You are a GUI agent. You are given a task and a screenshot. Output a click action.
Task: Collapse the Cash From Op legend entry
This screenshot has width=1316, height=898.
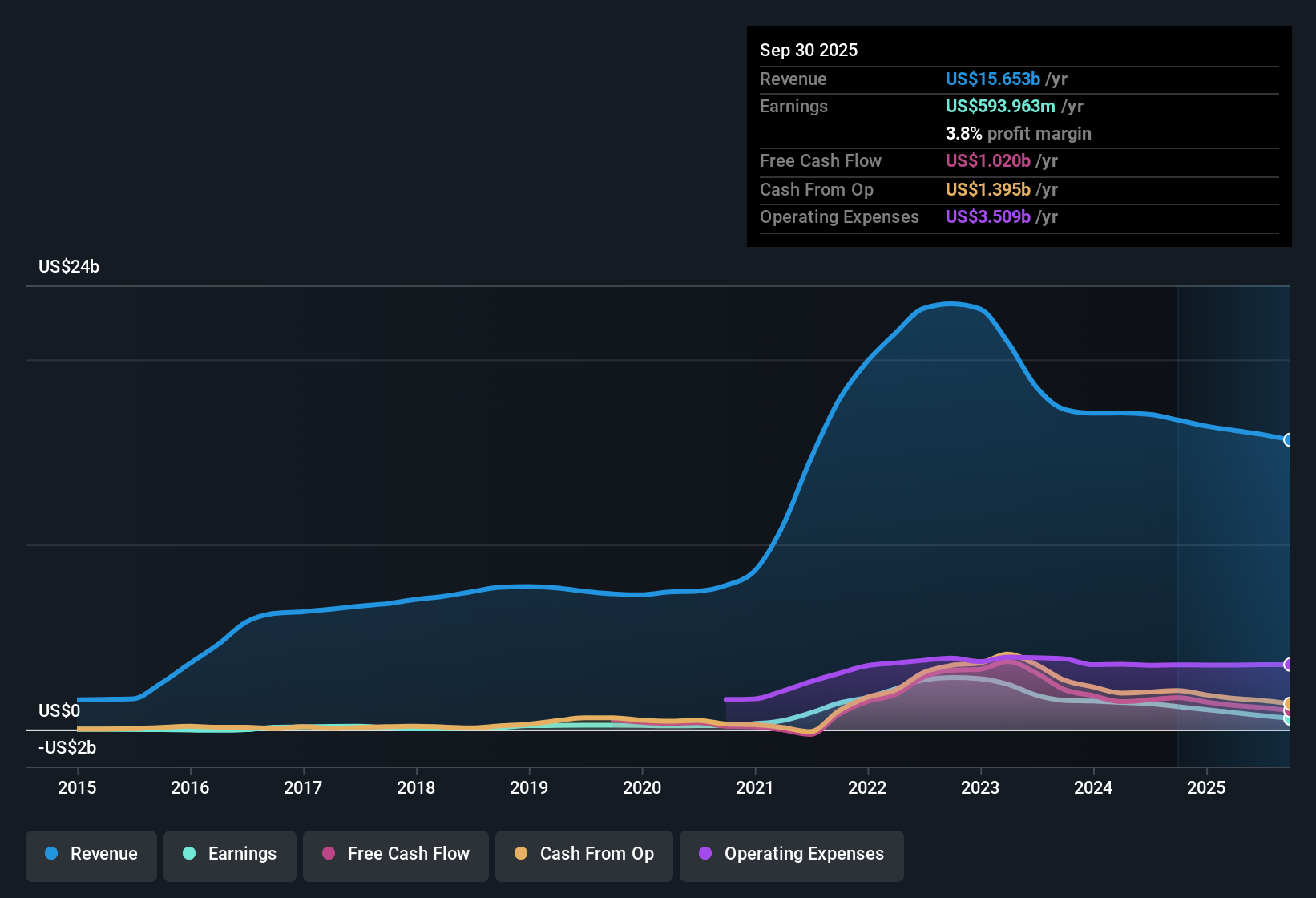coord(583,855)
